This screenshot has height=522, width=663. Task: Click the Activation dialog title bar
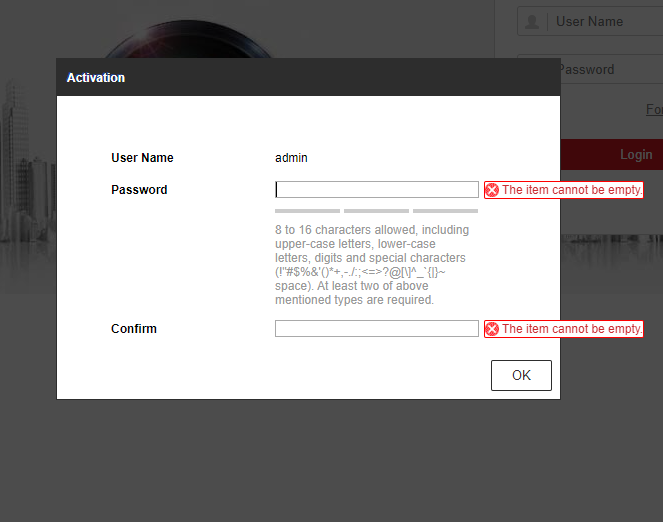pos(308,77)
